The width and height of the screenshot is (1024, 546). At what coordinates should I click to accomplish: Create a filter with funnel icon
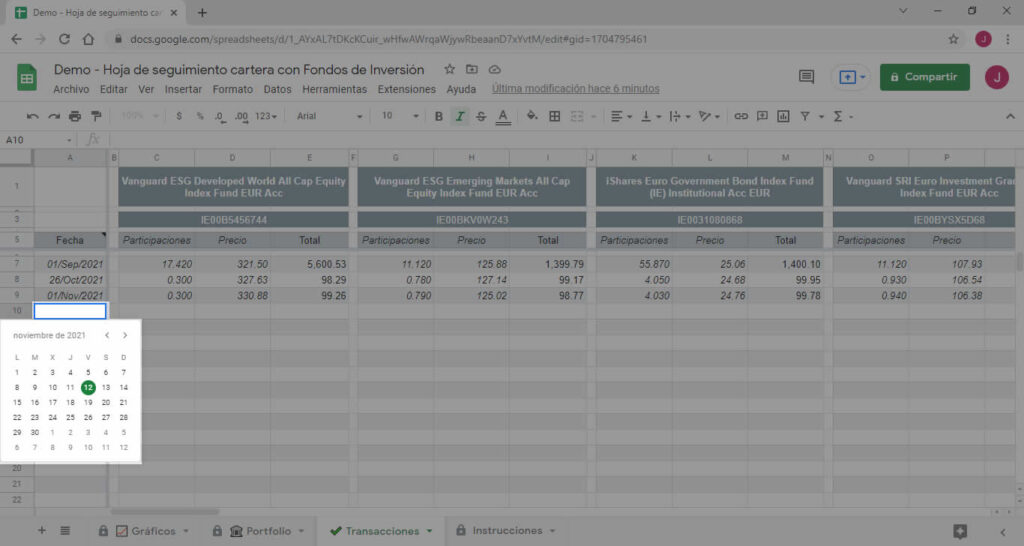(805, 116)
